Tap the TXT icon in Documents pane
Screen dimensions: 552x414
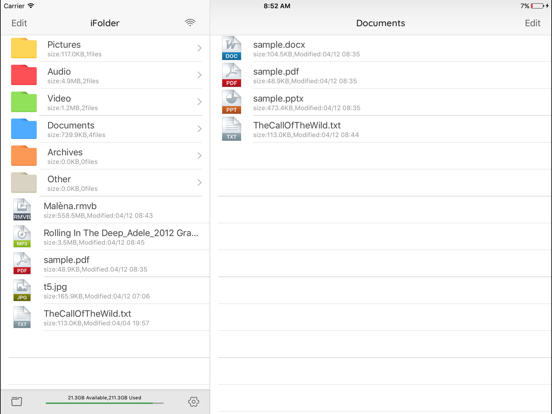click(231, 129)
